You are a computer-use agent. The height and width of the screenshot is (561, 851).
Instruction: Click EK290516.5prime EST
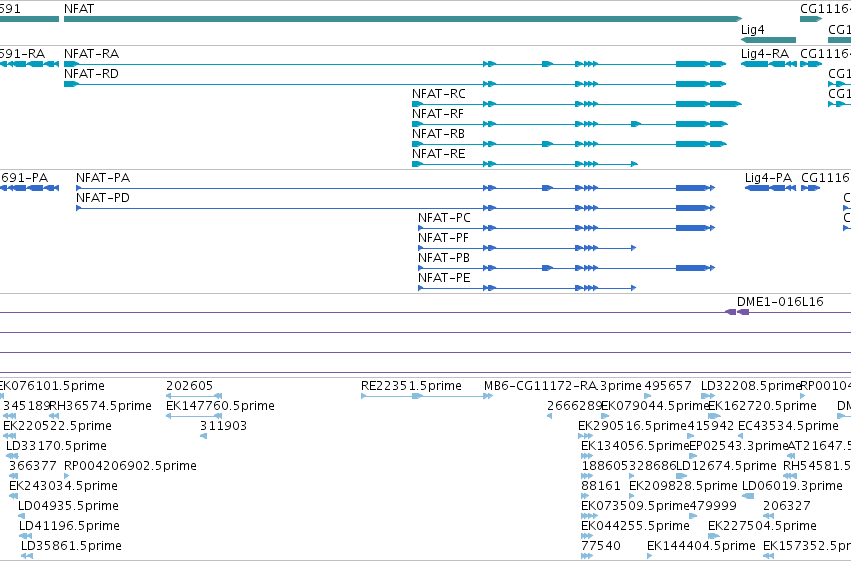[632, 426]
